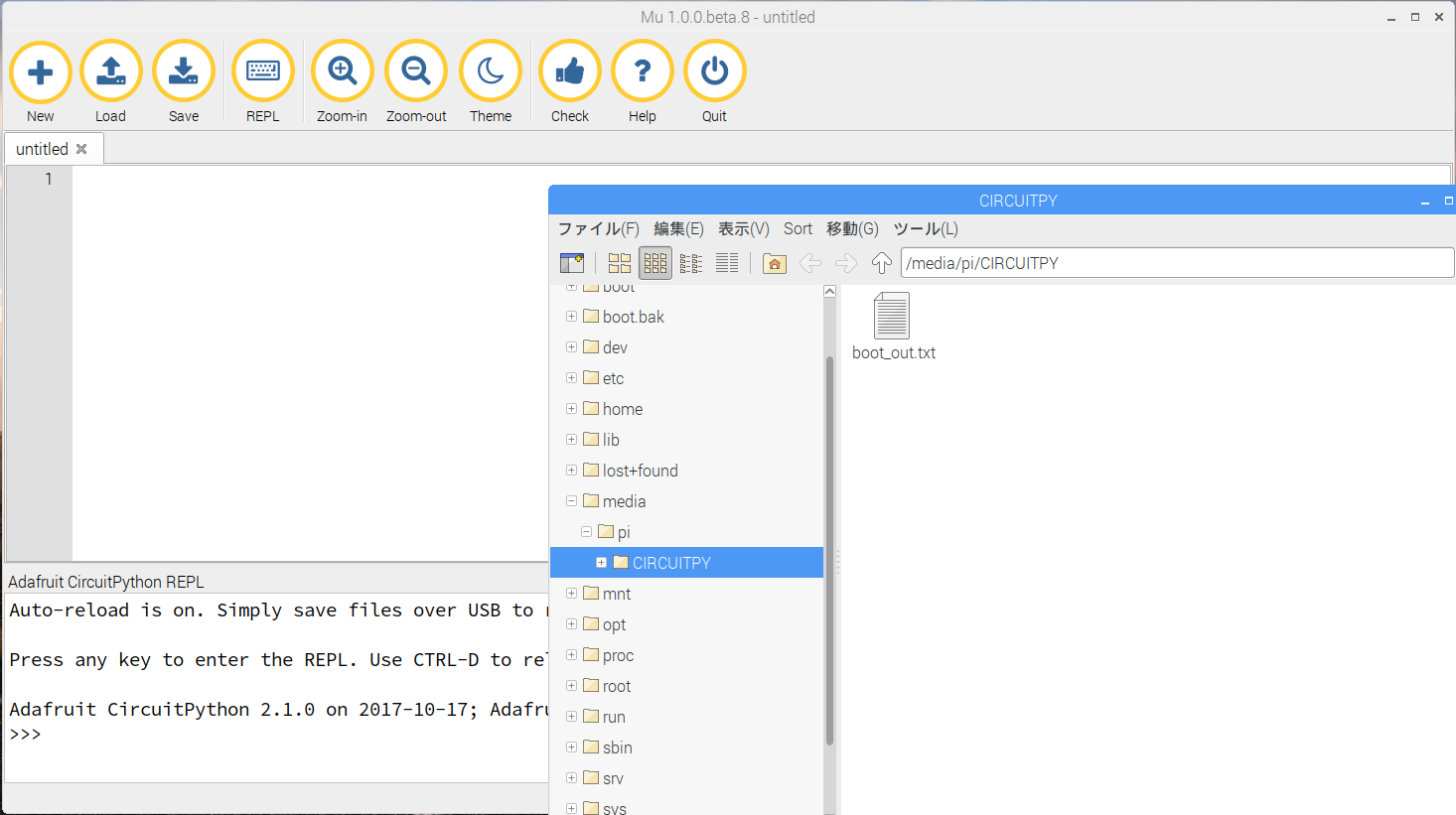Collapse the media folder branch

point(571,501)
